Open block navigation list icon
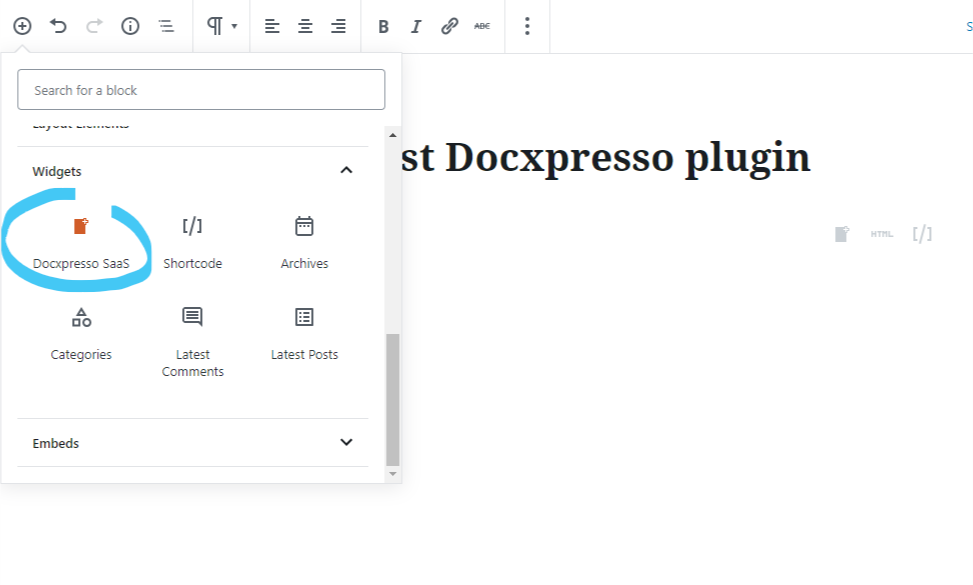 point(166,26)
